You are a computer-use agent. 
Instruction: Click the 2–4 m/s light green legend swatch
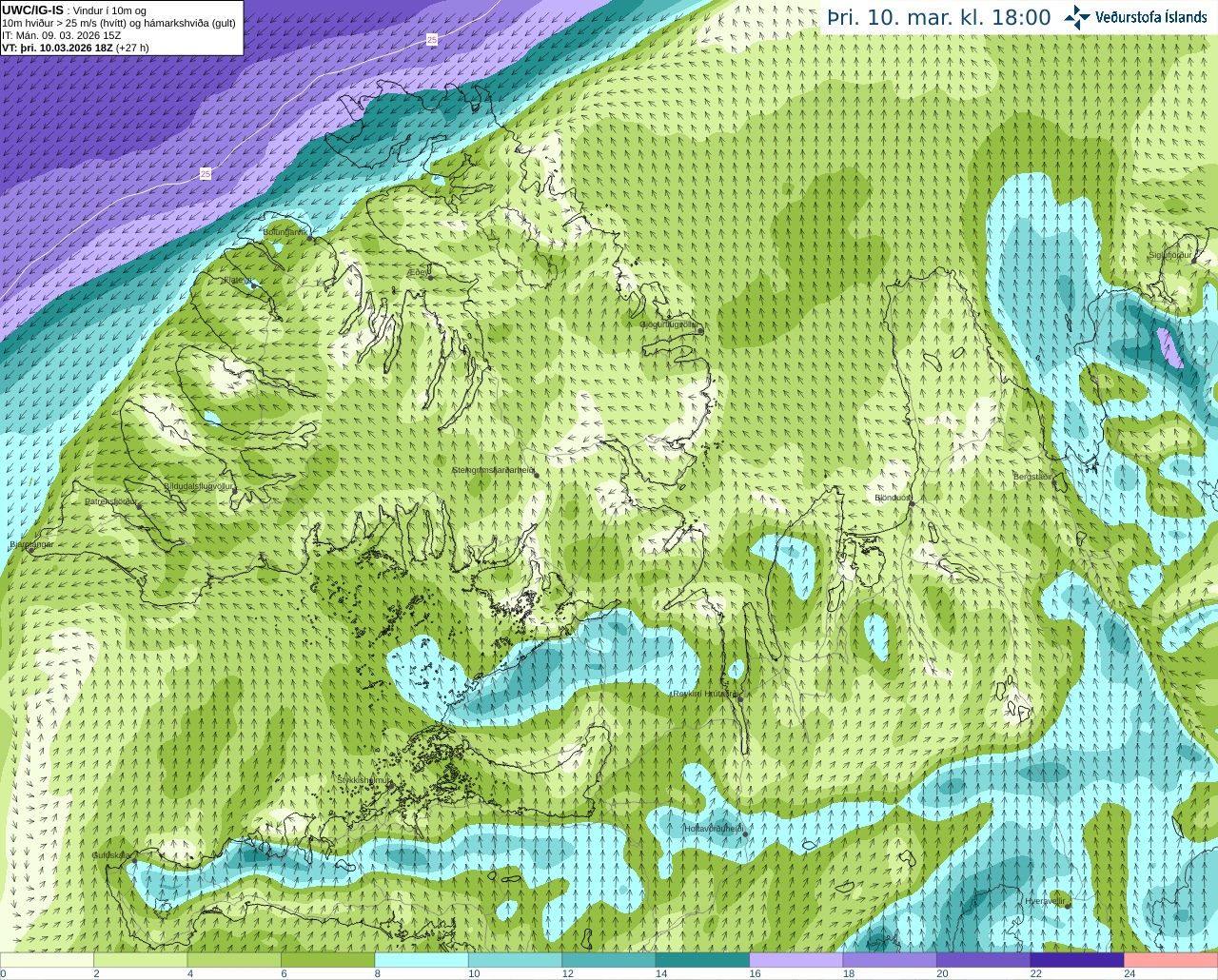[140, 960]
